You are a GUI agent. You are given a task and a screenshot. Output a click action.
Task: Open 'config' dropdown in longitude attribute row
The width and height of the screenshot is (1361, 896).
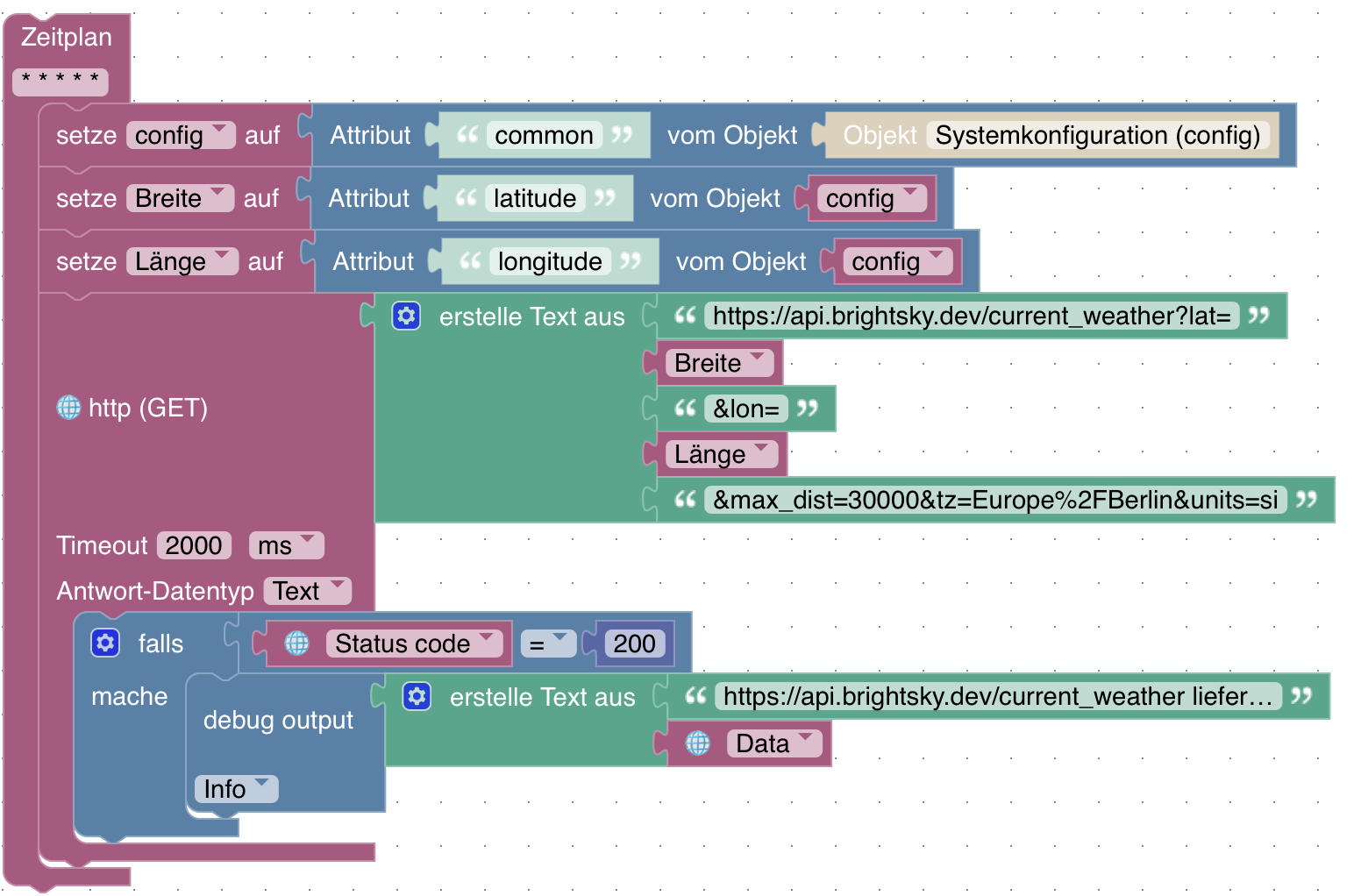click(x=898, y=261)
